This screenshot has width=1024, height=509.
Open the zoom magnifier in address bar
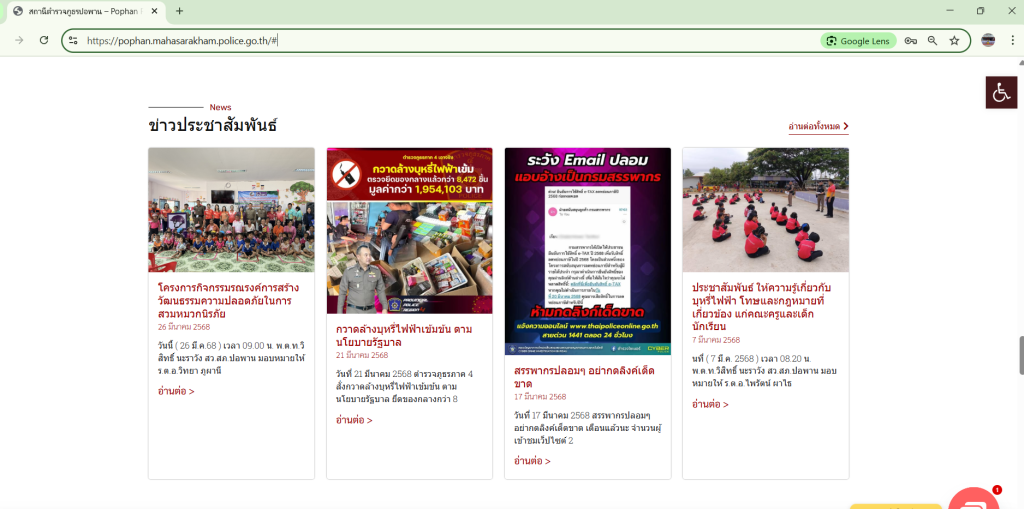932,41
